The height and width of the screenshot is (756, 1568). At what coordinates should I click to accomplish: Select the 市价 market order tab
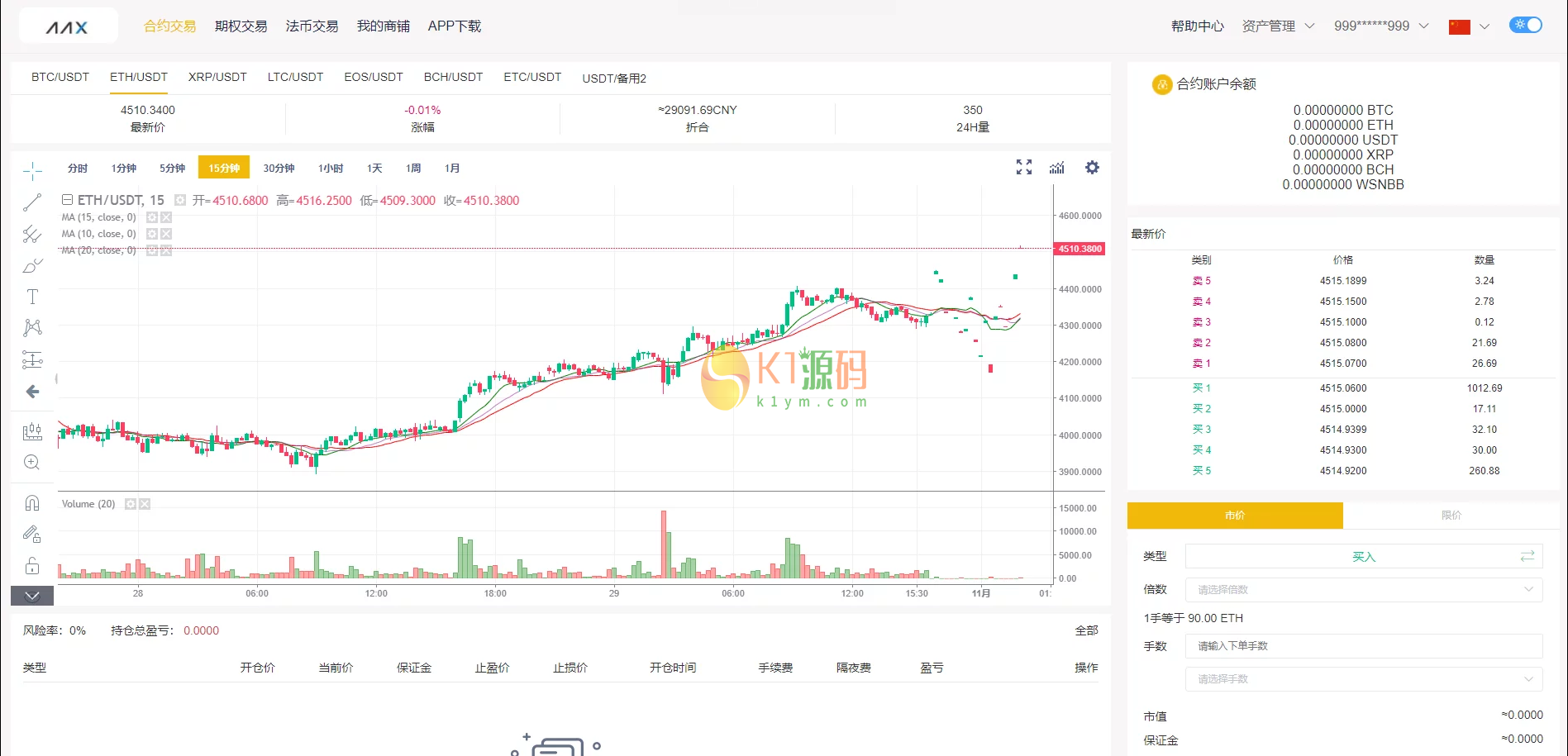[x=1235, y=515]
